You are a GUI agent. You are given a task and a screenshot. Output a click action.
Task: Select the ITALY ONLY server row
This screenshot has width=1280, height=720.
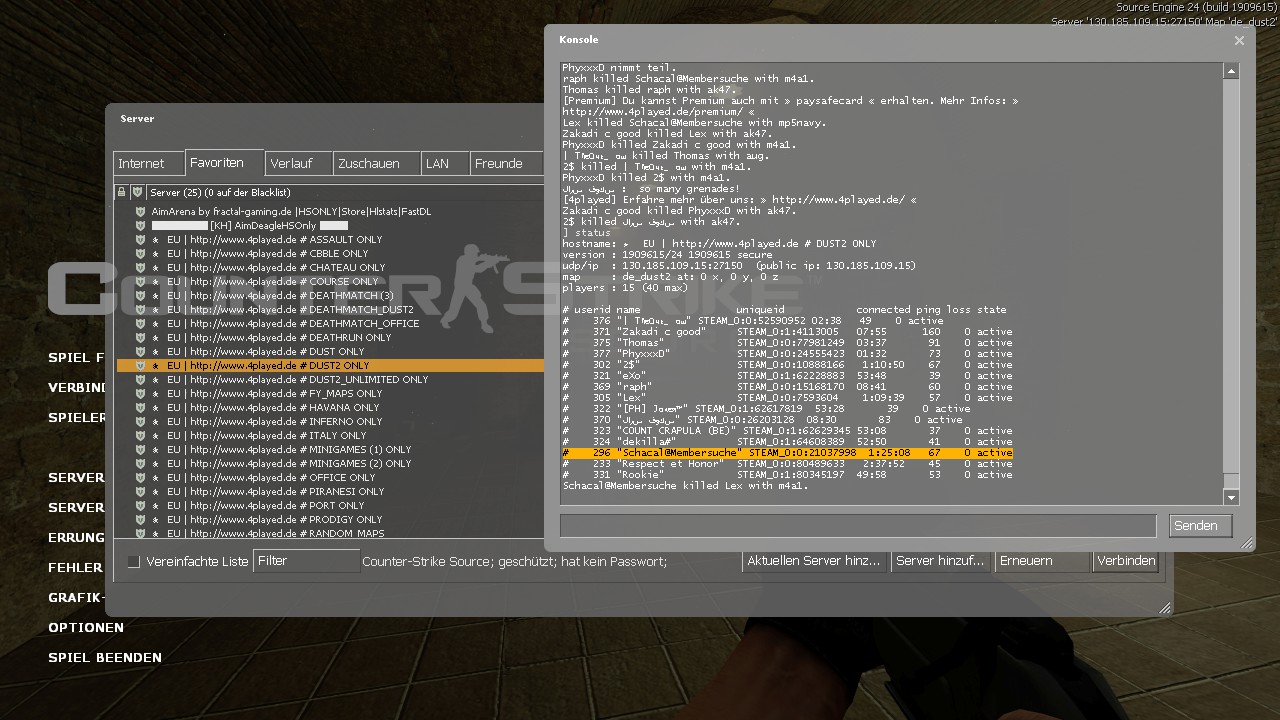tap(330, 436)
